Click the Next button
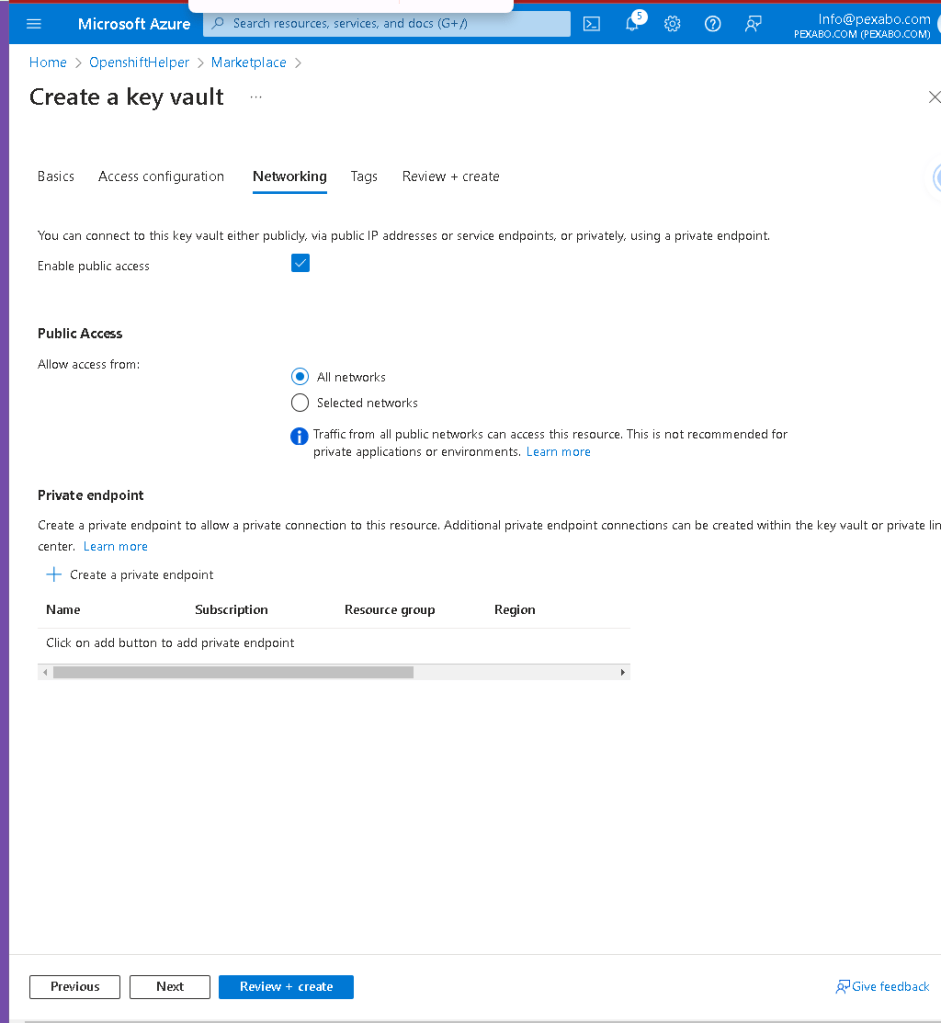The height and width of the screenshot is (1023, 941). [x=170, y=986]
